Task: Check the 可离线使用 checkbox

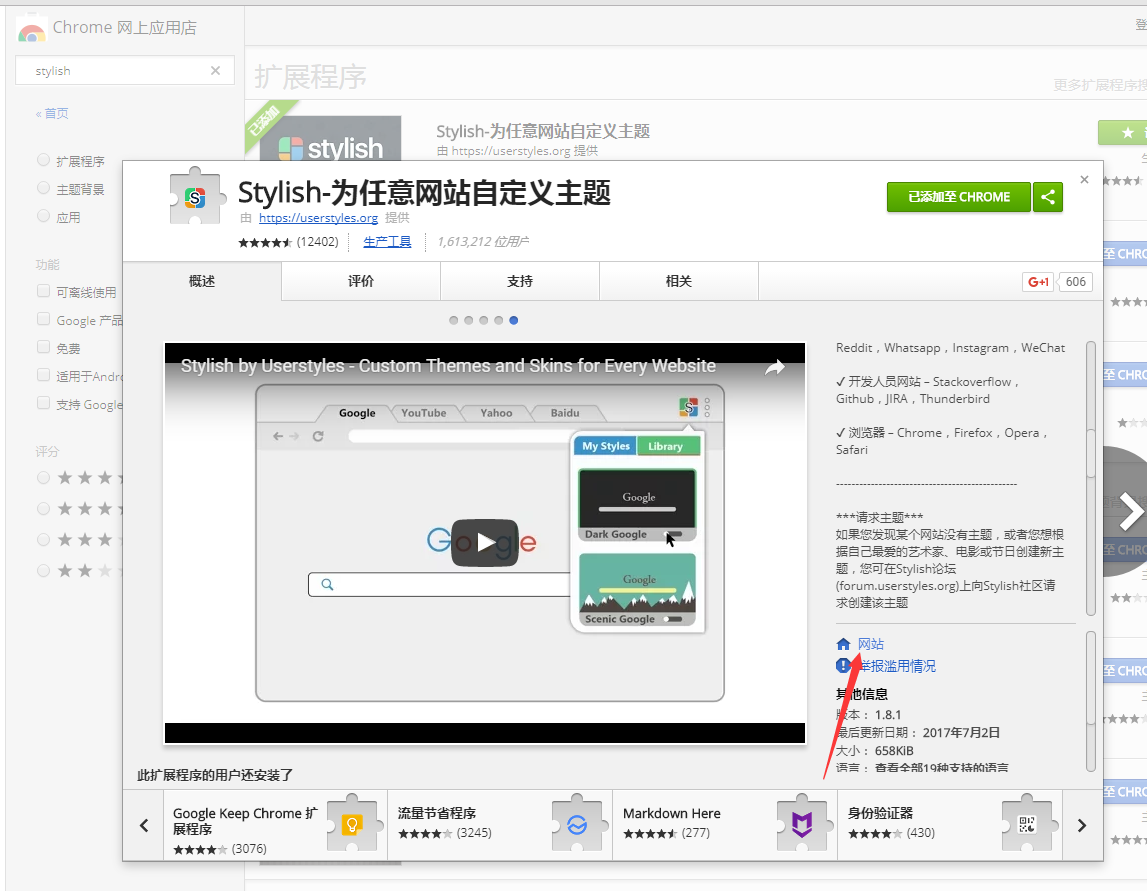Action: click(43, 291)
